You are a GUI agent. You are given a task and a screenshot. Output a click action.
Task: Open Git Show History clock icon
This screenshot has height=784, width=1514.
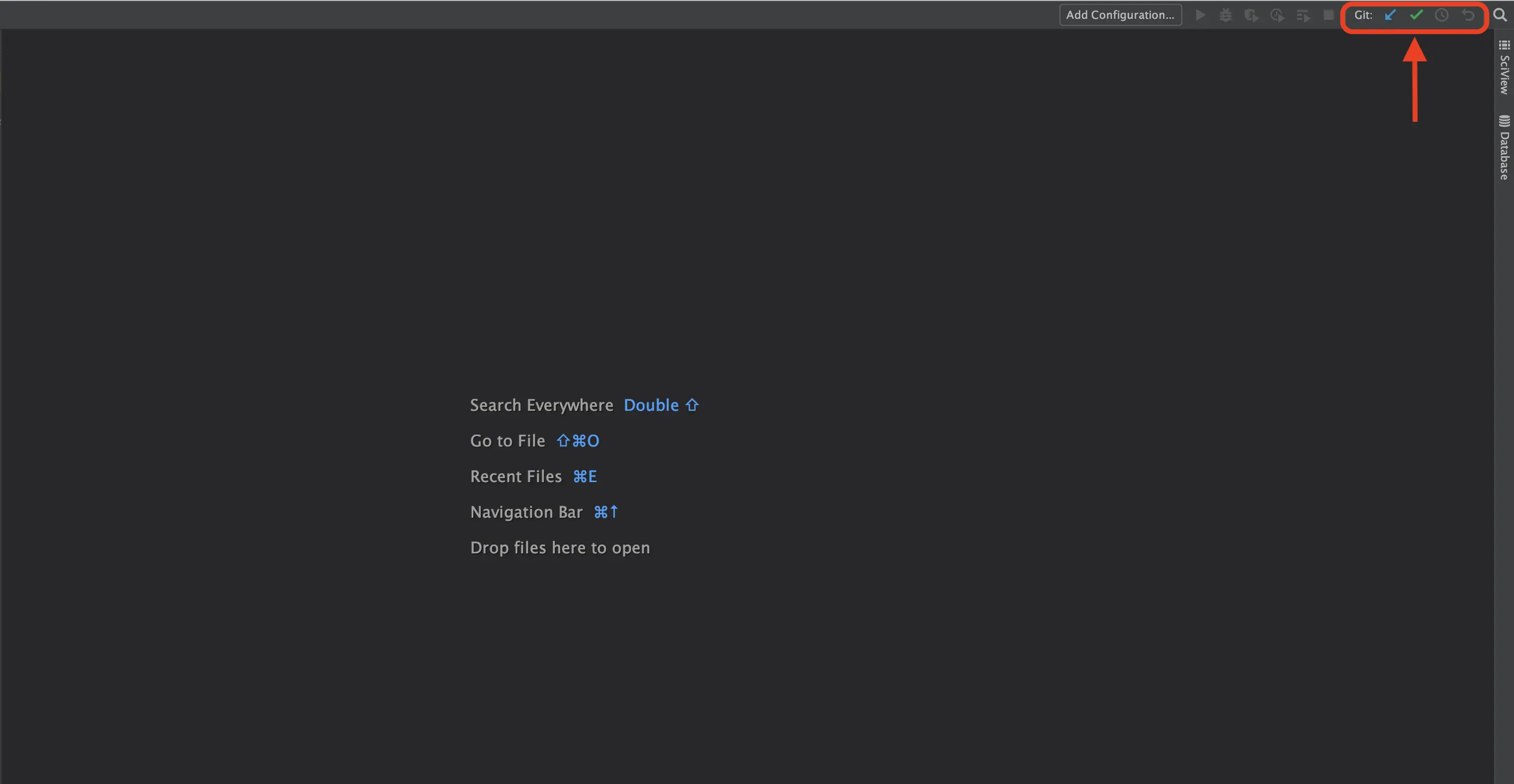(x=1442, y=16)
